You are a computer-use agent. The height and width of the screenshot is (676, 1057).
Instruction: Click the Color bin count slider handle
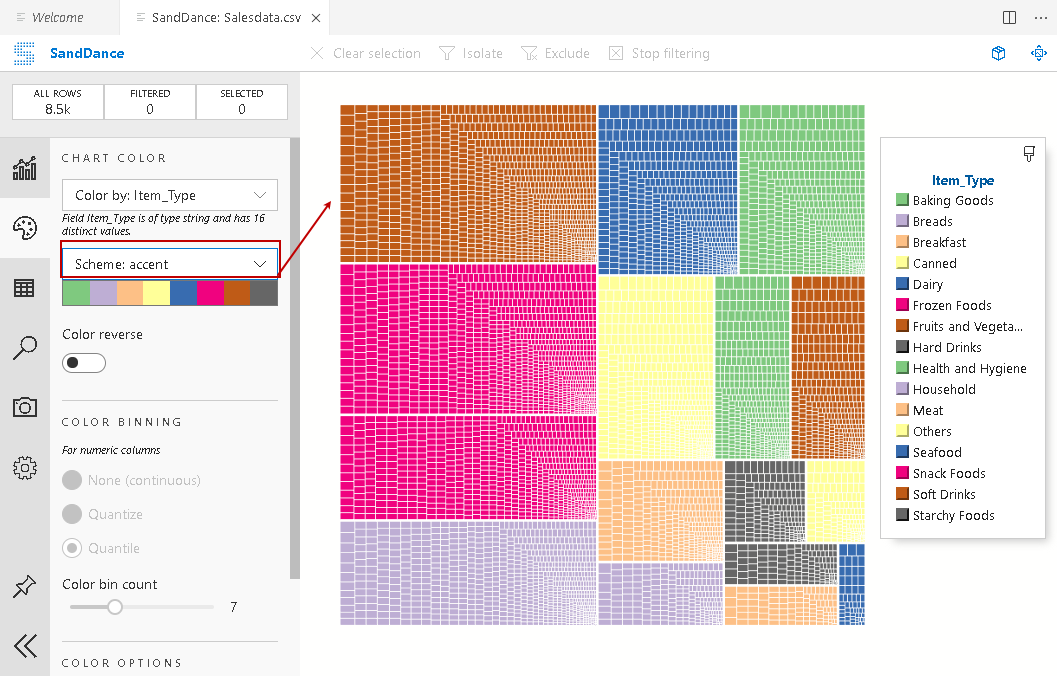click(115, 607)
